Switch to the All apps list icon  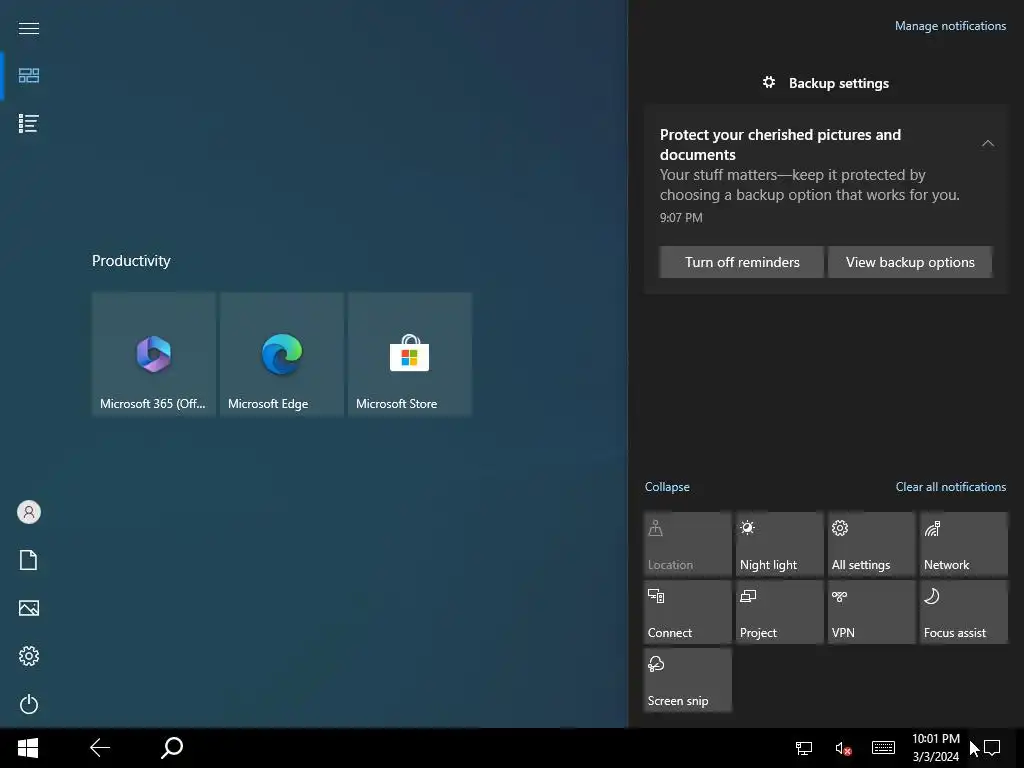(29, 123)
